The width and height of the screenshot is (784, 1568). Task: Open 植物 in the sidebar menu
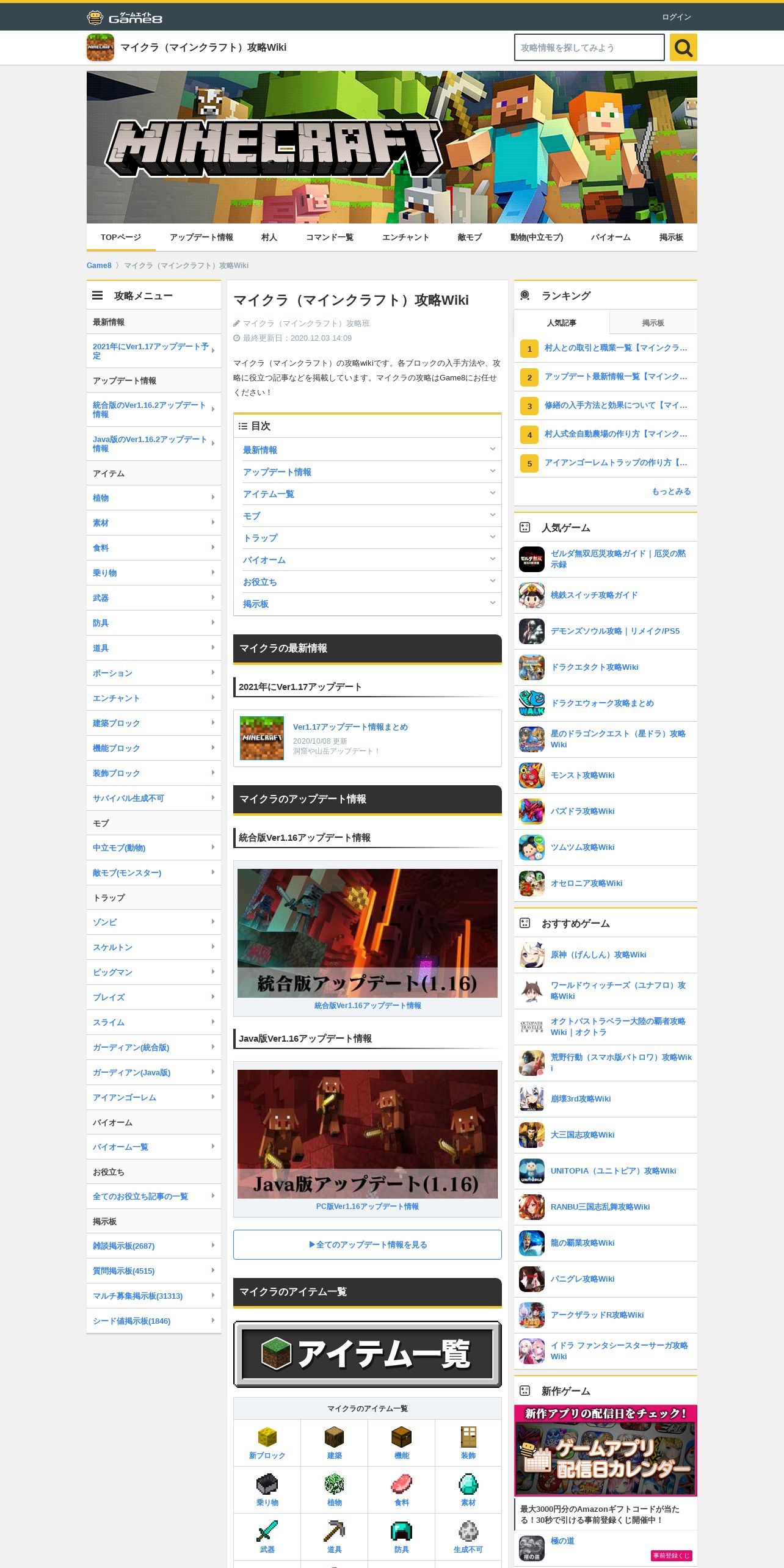tap(154, 498)
